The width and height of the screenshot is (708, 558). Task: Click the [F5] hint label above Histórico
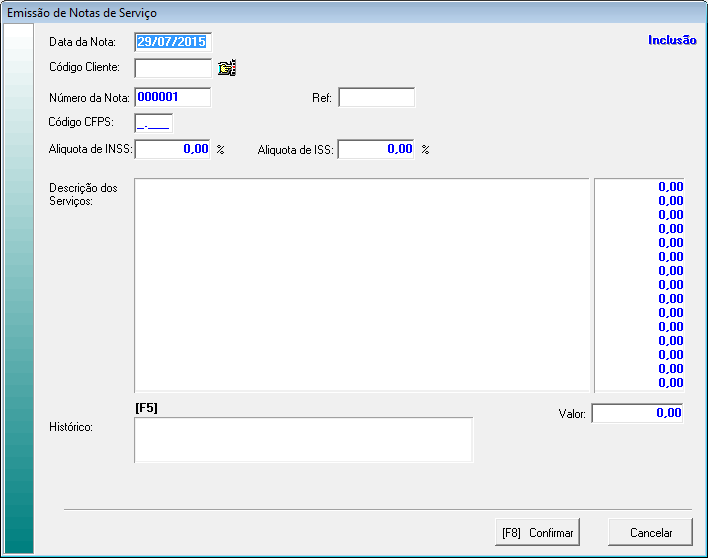tap(146, 407)
